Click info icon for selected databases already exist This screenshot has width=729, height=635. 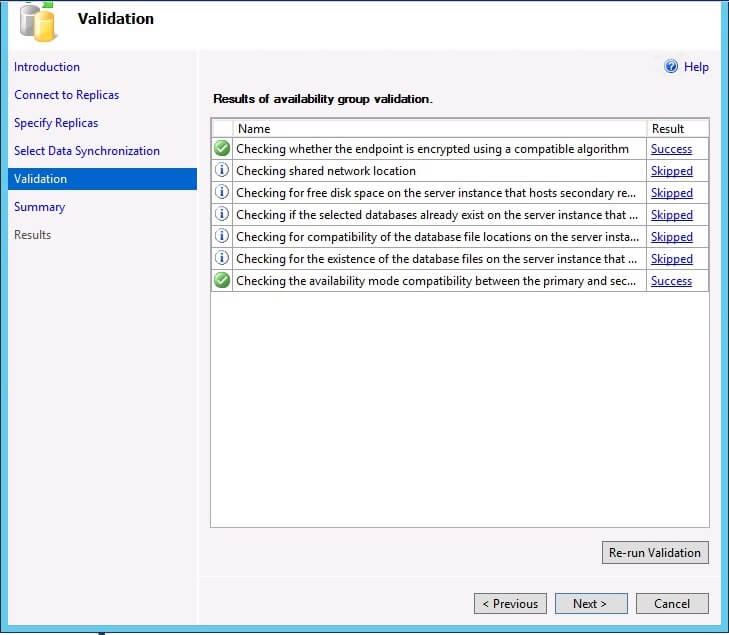tap(222, 215)
